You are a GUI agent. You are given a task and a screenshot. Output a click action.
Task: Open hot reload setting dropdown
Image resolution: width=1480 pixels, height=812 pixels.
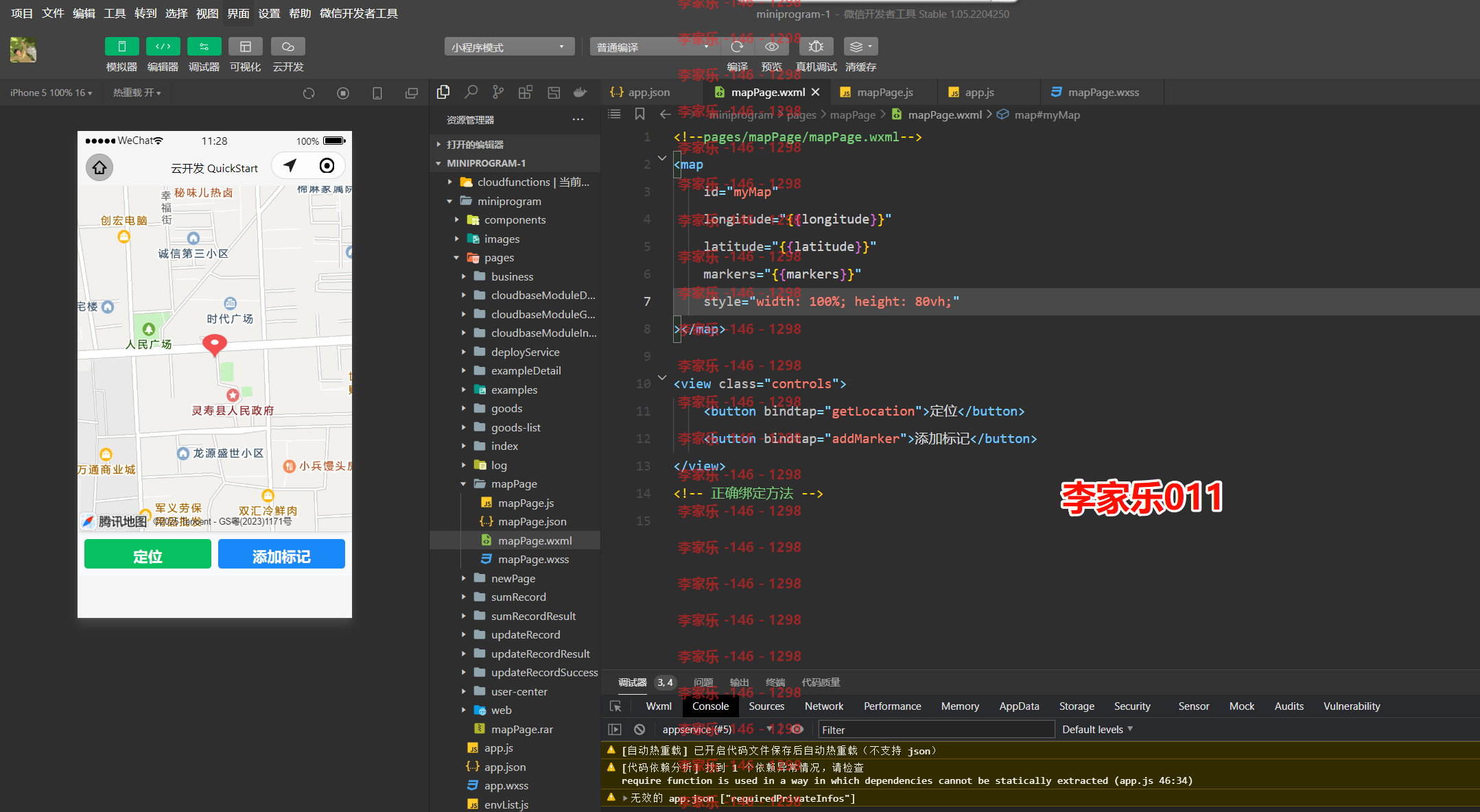pyautogui.click(x=137, y=93)
